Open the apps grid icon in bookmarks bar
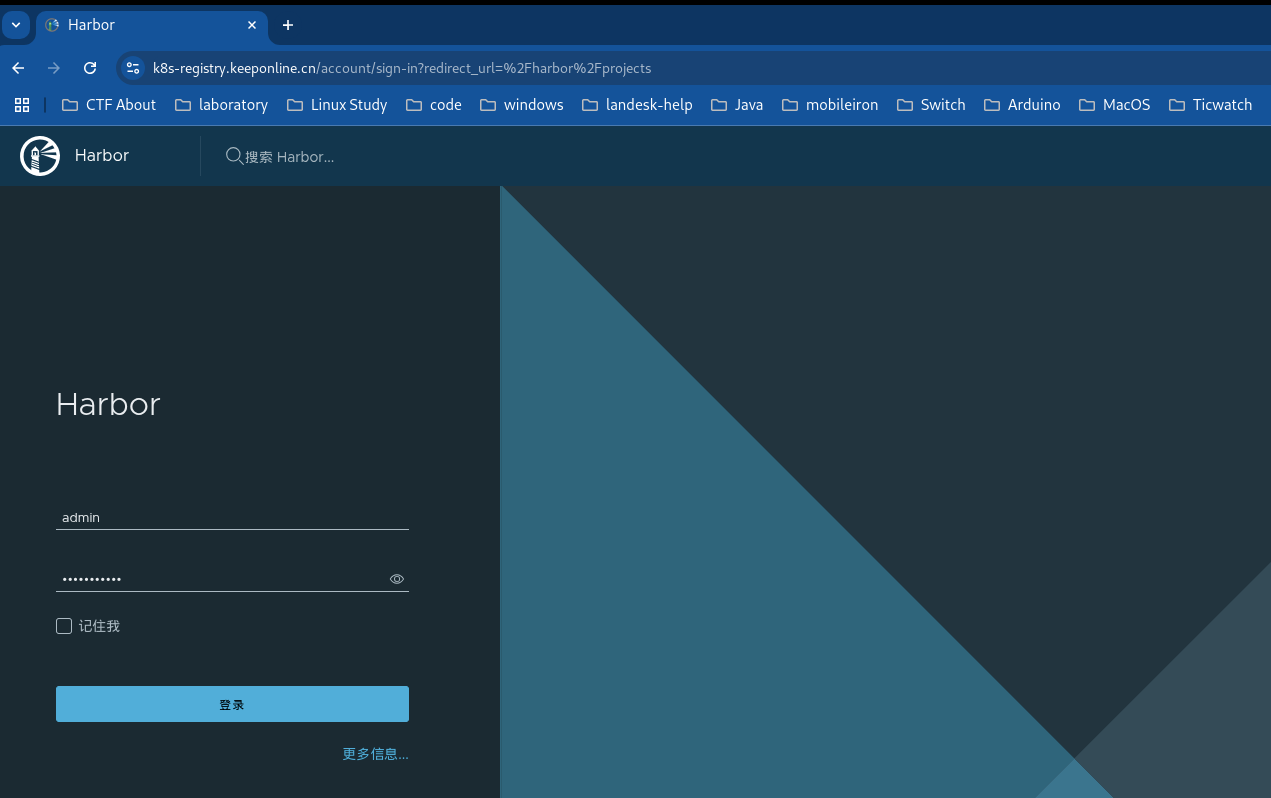 click(22, 105)
